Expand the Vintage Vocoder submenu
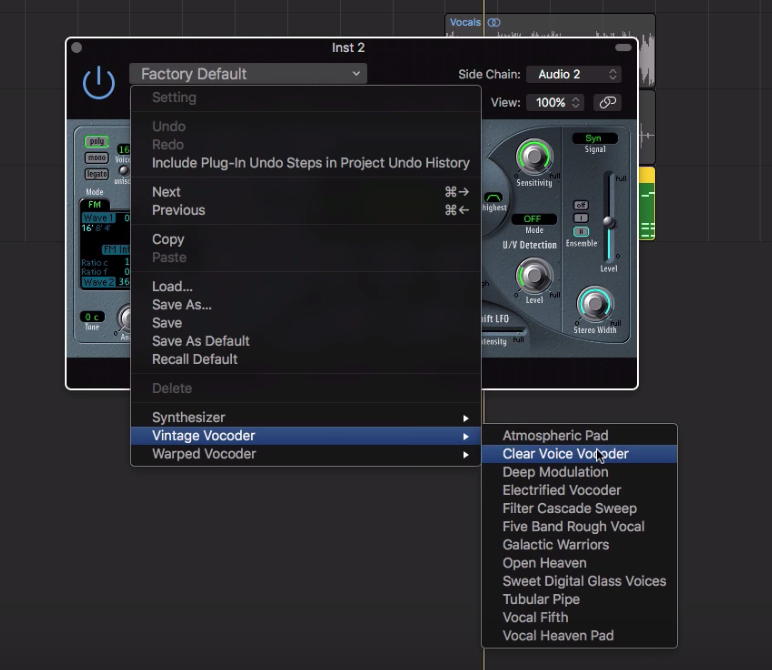This screenshot has width=772, height=670. (x=306, y=436)
